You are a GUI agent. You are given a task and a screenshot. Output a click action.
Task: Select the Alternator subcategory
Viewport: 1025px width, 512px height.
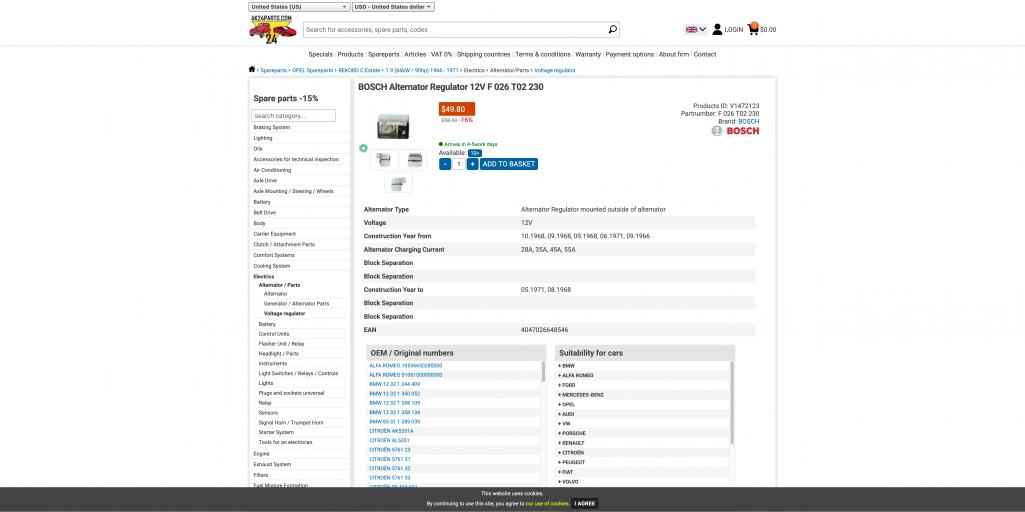(275, 294)
